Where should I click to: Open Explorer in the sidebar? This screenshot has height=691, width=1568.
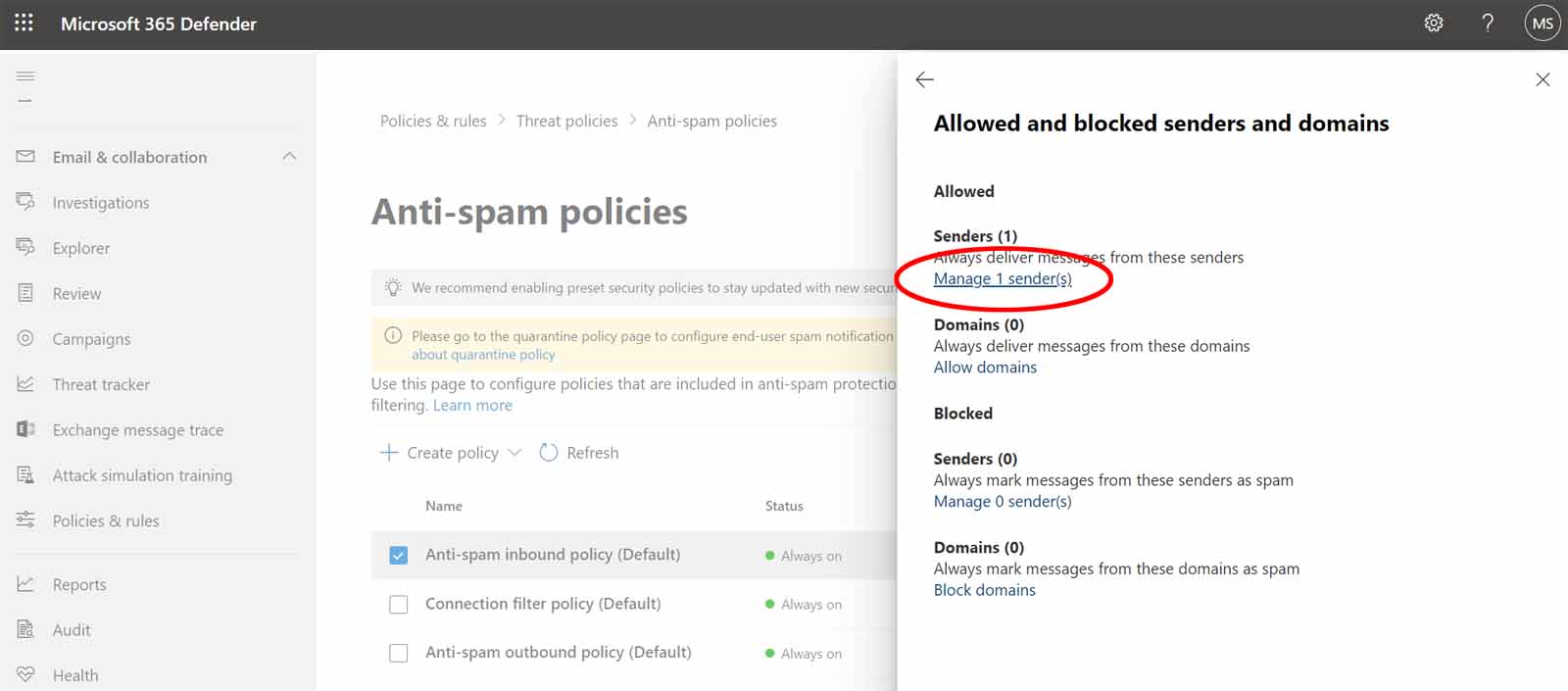pos(81,248)
